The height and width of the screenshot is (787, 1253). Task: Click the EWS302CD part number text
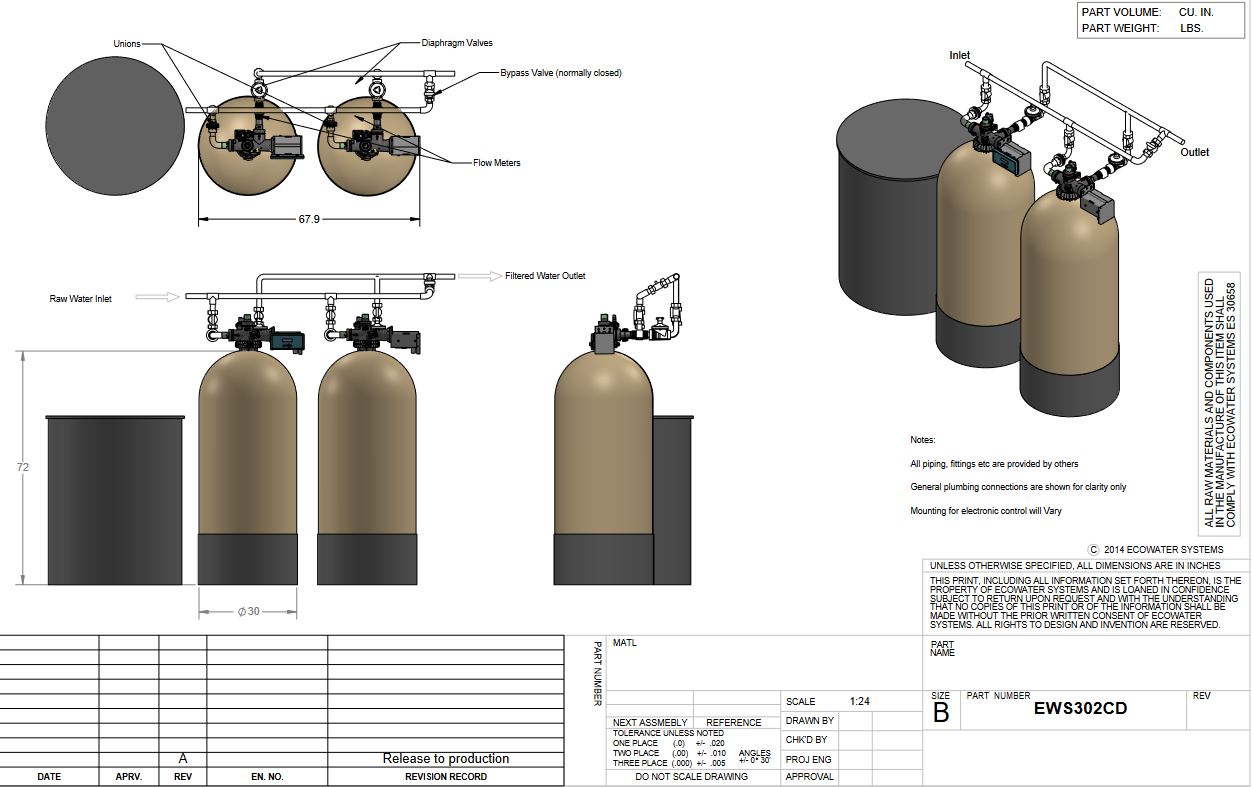point(1080,708)
